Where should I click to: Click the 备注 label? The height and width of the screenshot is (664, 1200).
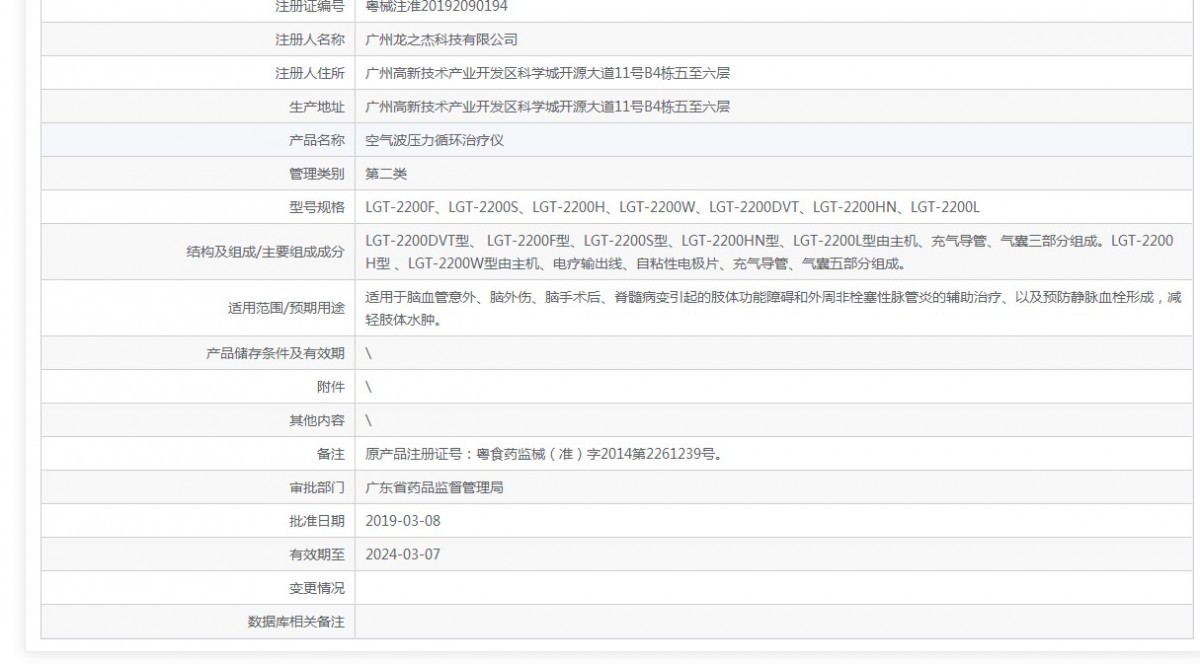pos(331,454)
